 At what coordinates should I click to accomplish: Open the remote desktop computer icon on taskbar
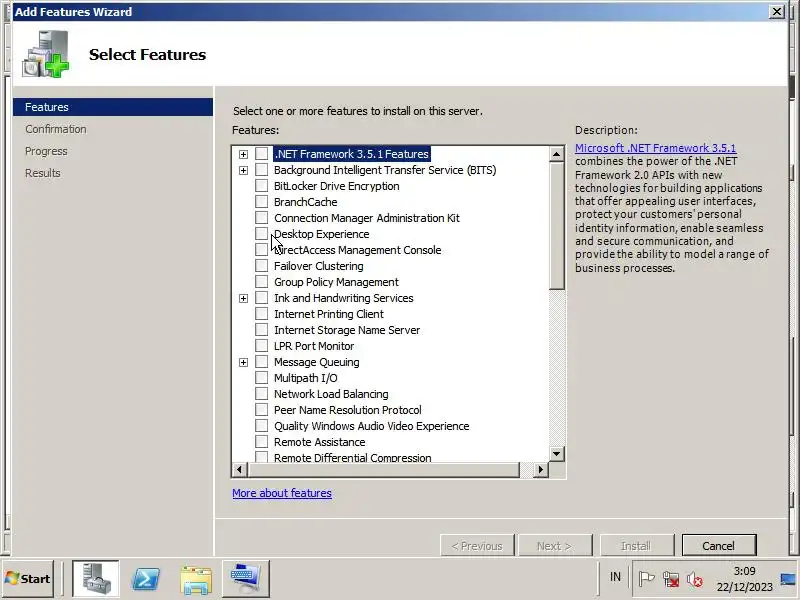pyautogui.click(x=245, y=579)
